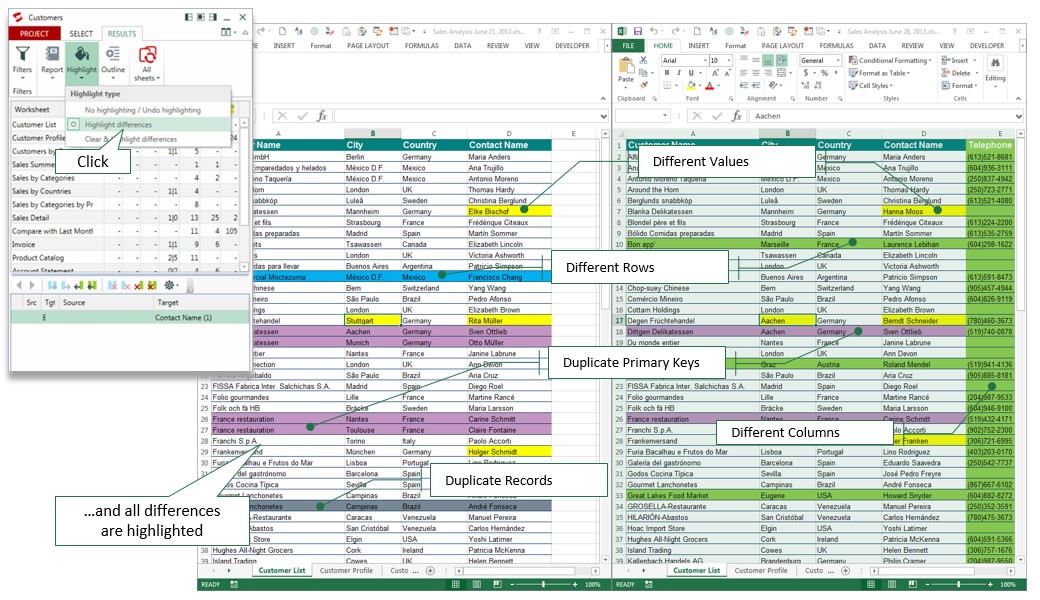Open Cell Styles dropdown
Viewport: 1040px width, 600px height.
click(x=871, y=86)
